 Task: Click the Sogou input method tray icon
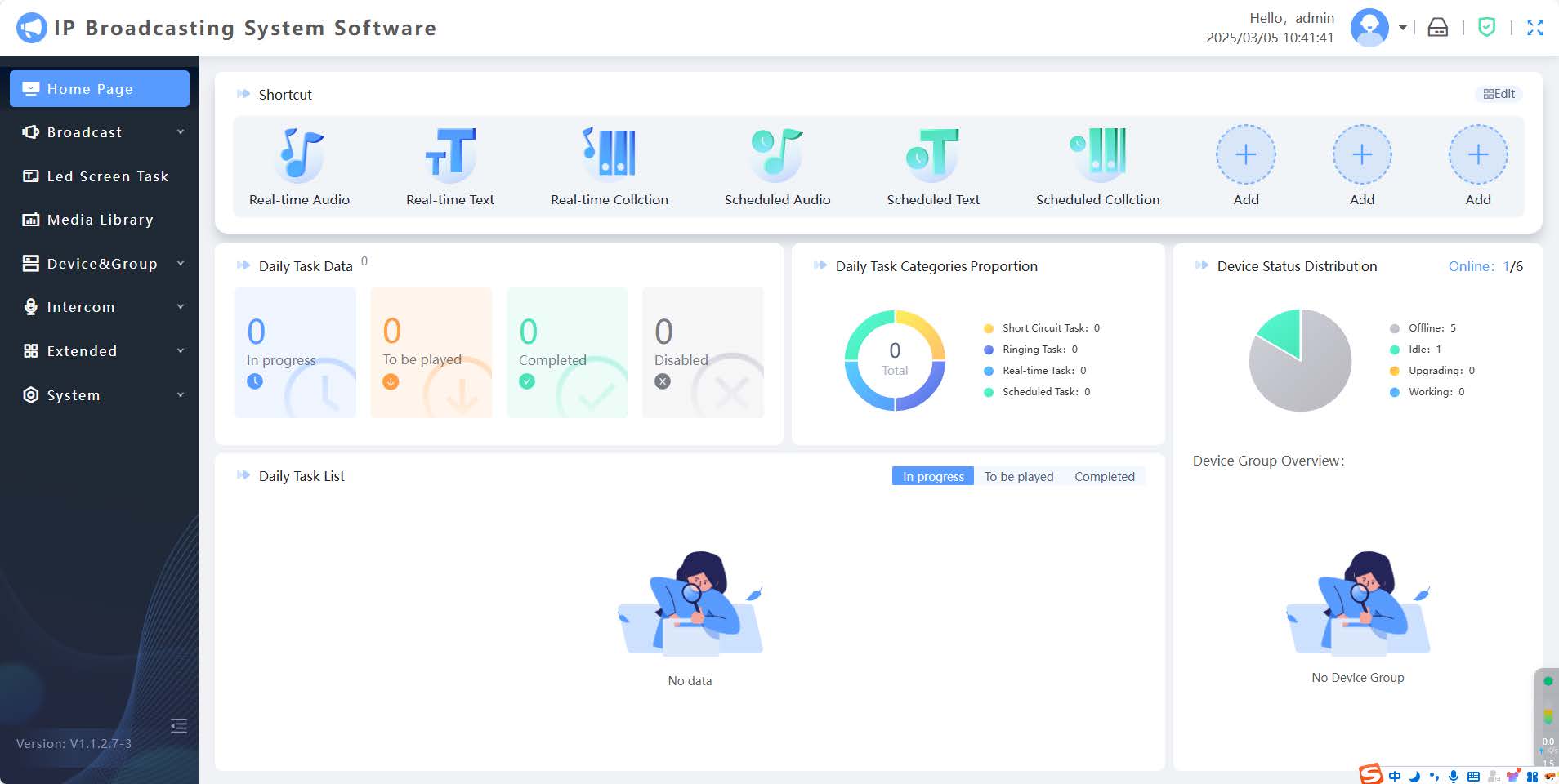click(x=1370, y=774)
